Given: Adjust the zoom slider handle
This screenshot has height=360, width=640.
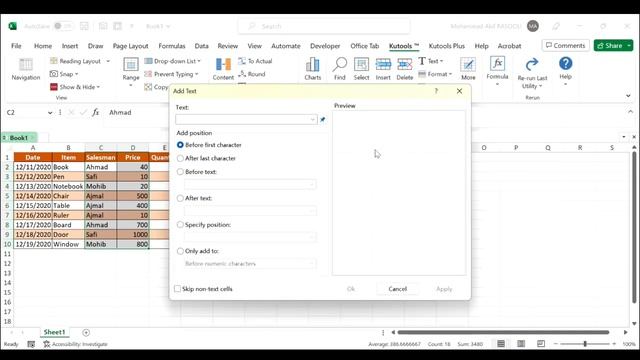Looking at the screenshot, I should tap(585, 344).
